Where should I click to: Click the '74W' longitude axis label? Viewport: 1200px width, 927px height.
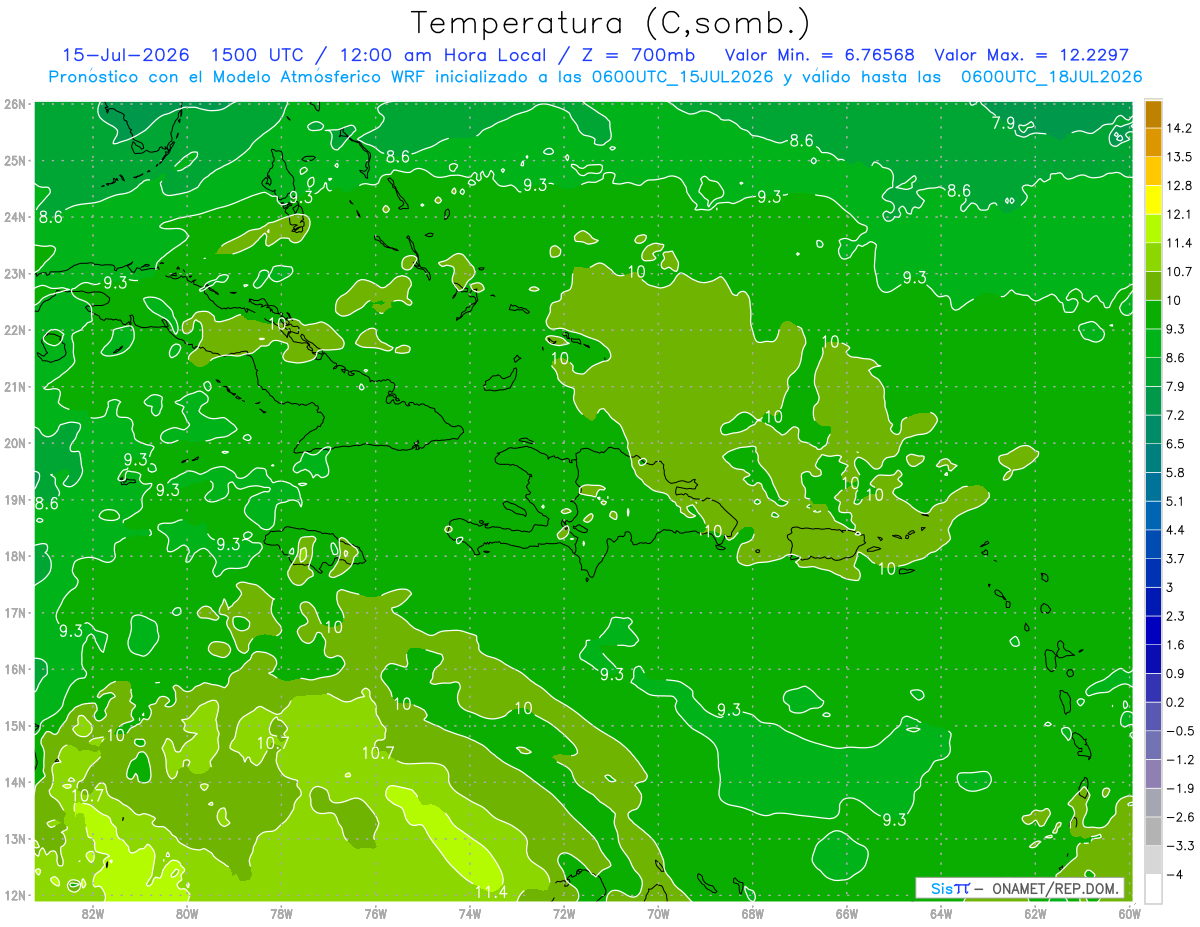pyautogui.click(x=469, y=912)
